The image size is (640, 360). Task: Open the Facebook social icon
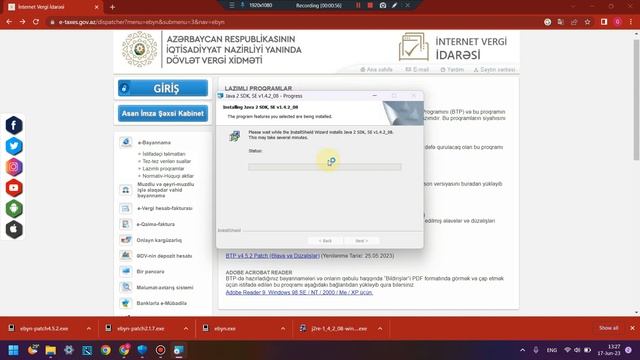[x=14, y=125]
